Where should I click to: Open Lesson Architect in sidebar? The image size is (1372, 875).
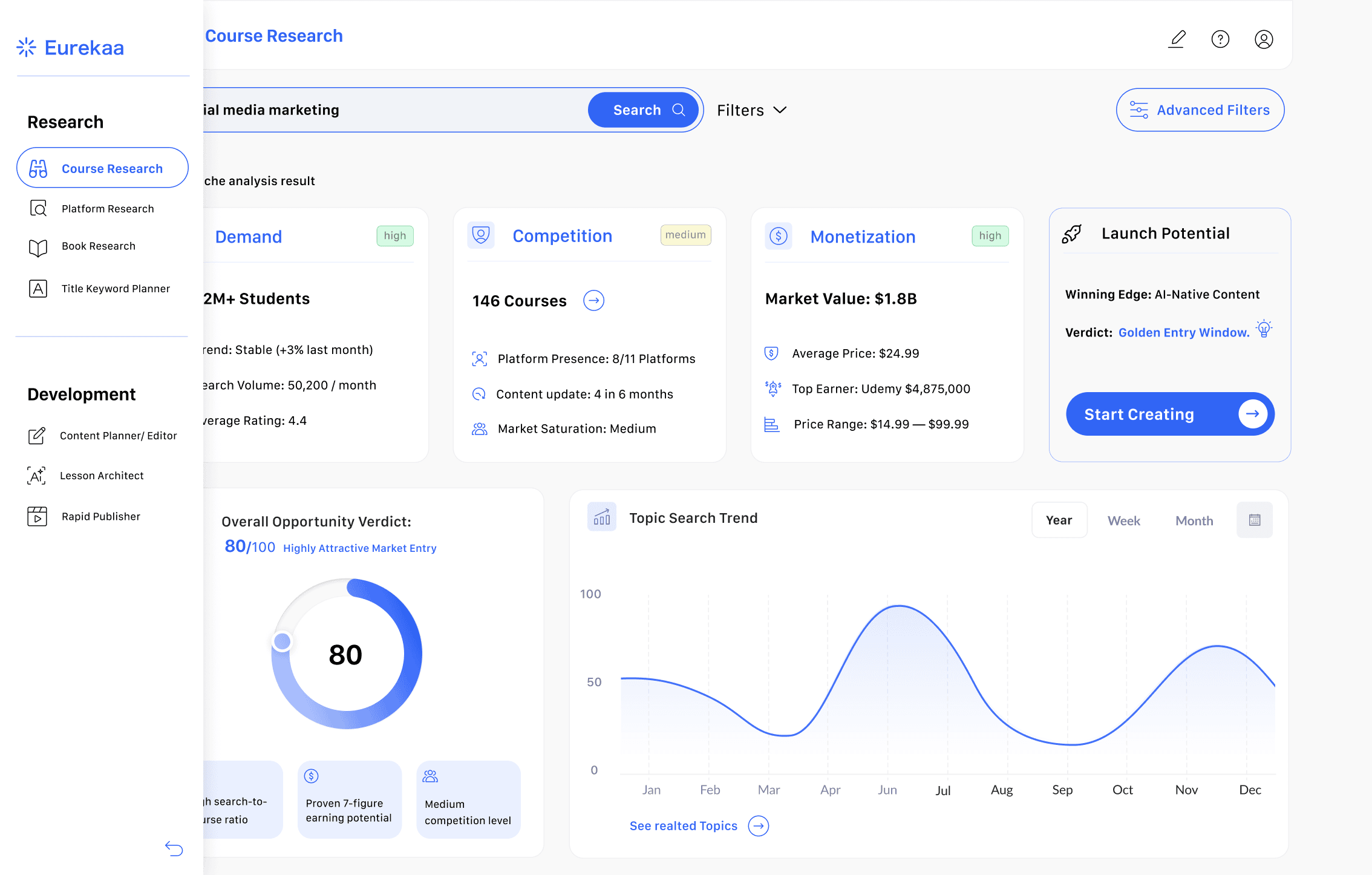pyautogui.click(x=101, y=476)
